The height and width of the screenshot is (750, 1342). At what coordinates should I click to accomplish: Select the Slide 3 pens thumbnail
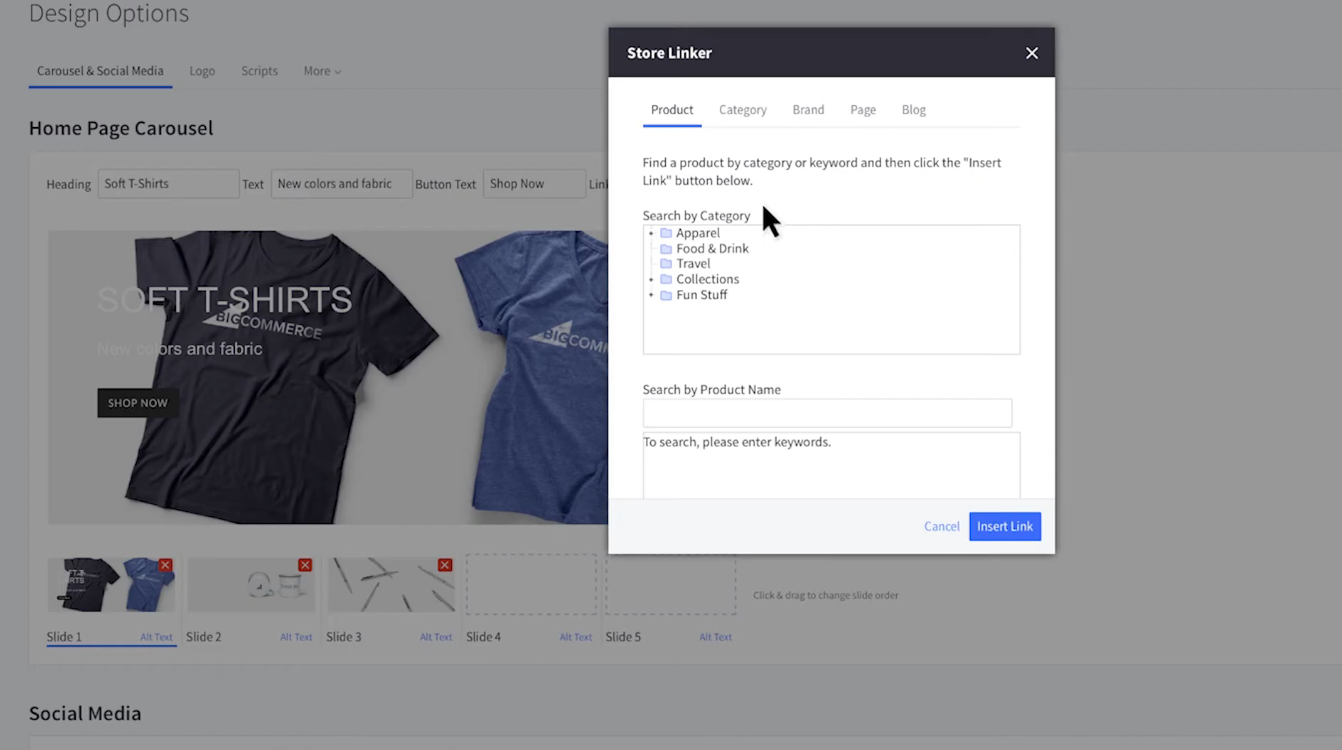point(390,587)
